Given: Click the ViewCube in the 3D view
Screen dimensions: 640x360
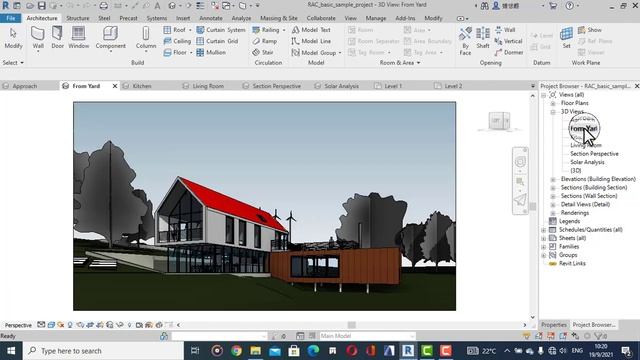Looking at the screenshot, I should pos(499,121).
